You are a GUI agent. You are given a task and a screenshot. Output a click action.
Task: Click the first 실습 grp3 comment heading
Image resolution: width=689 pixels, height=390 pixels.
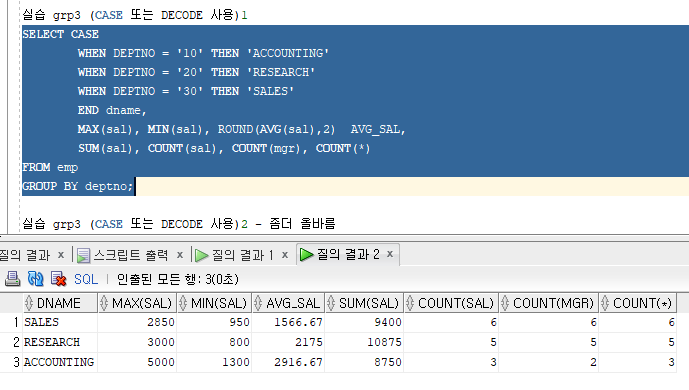tap(135, 15)
